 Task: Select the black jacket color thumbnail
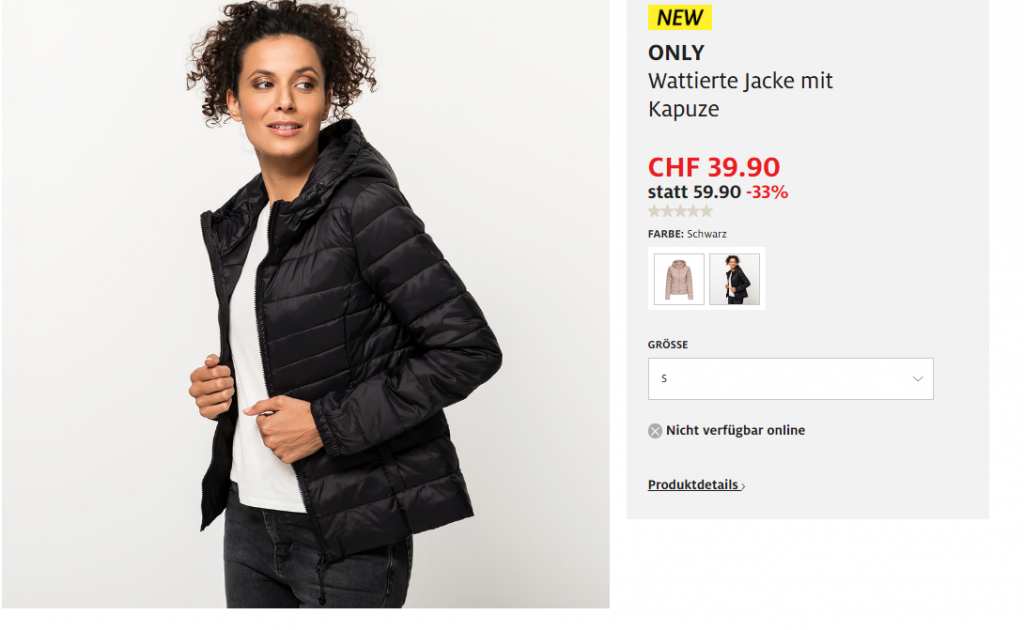click(x=735, y=279)
